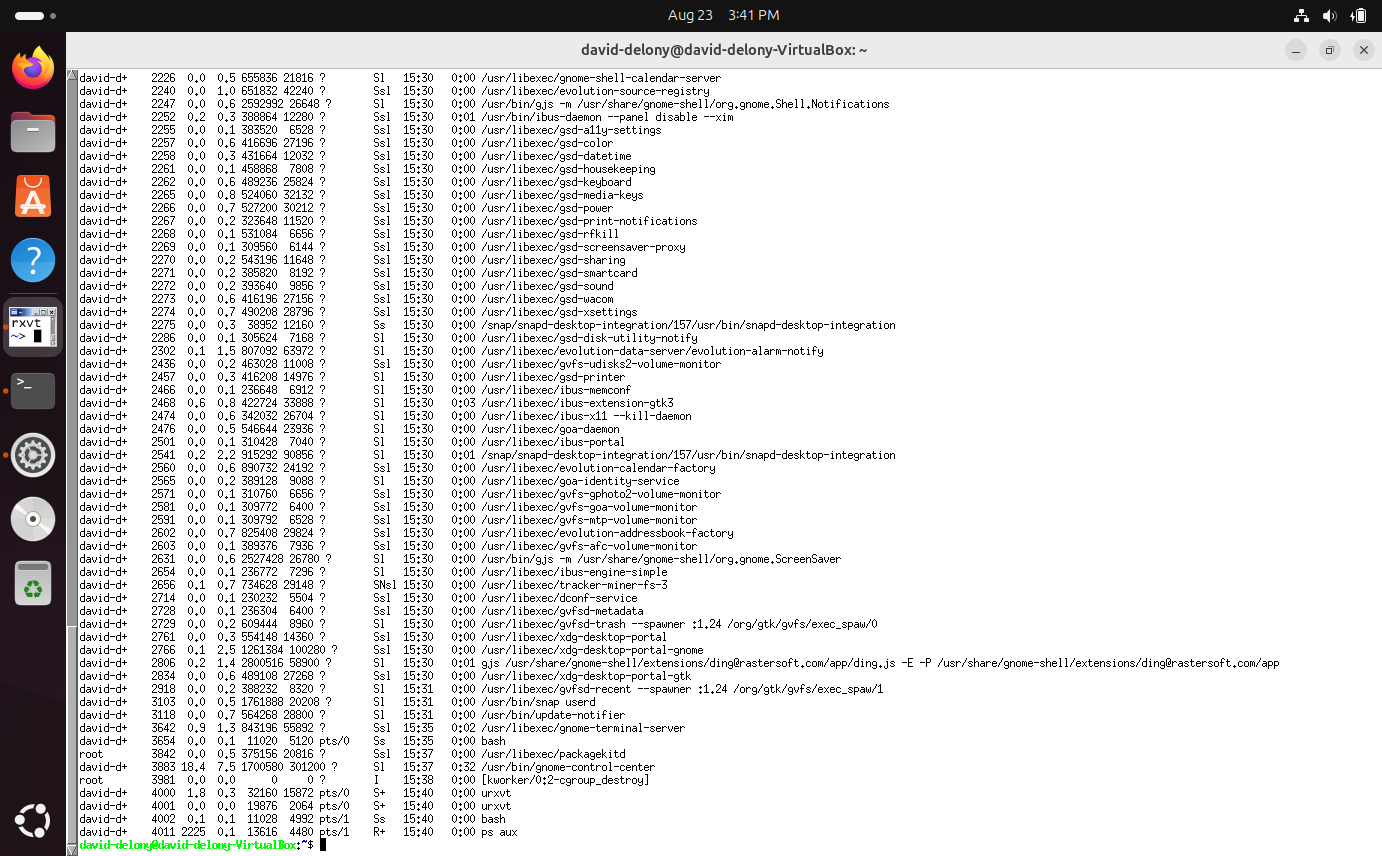1382x856 pixels.
Task: Open Settings gear in the dock
Action: (x=33, y=455)
